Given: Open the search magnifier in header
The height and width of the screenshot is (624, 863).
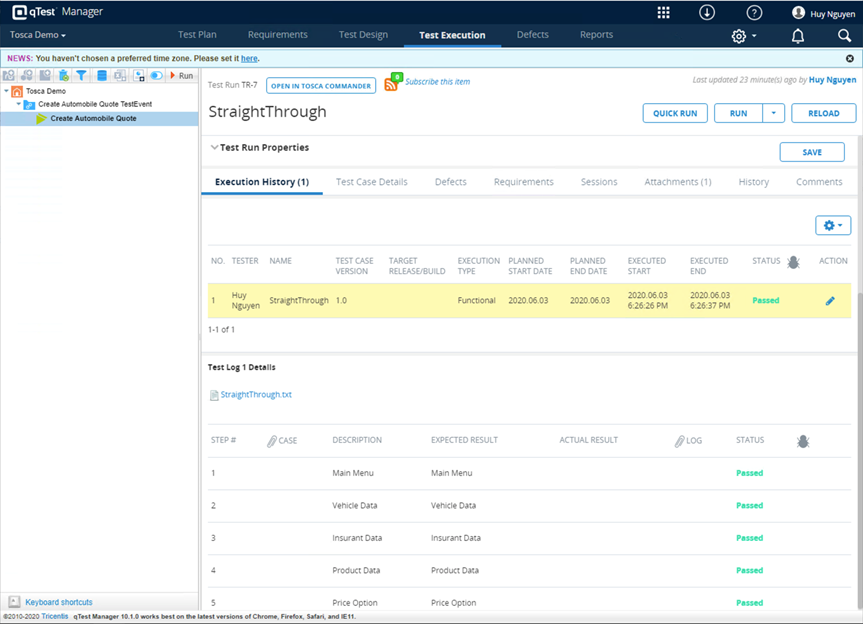Looking at the screenshot, I should click(844, 36).
